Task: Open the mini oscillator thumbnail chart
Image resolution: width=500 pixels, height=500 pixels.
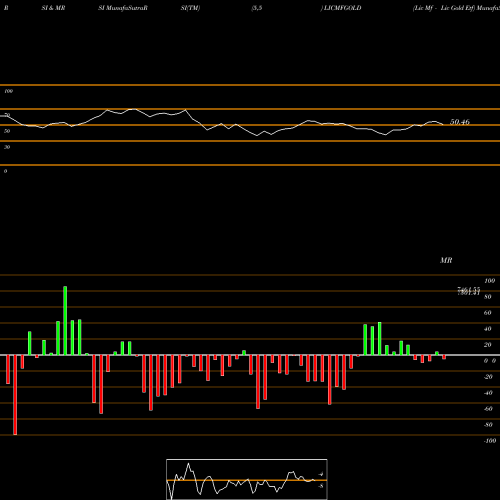Action: point(247,479)
